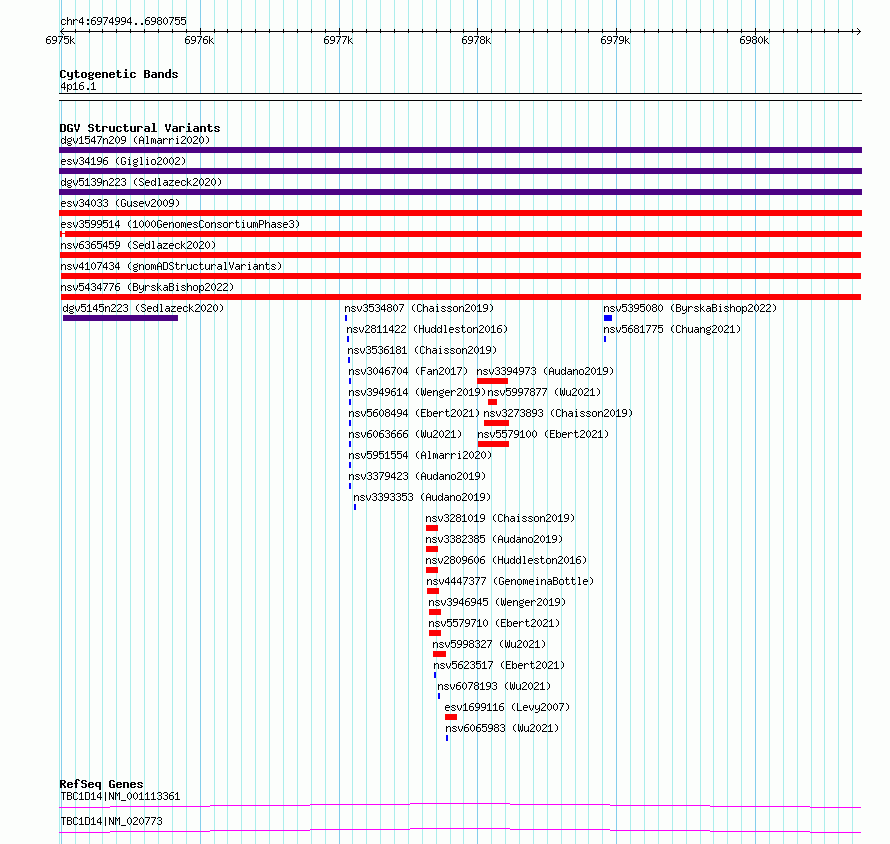Click the red bar under esv1699116
890x844 pixels.
coord(451,717)
